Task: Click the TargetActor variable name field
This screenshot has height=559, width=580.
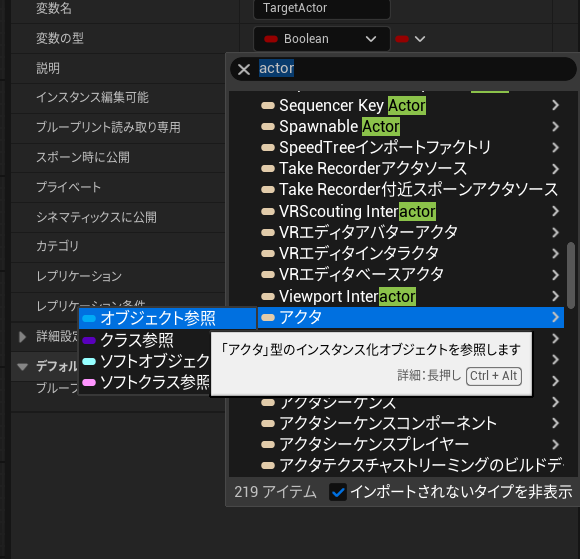Action: coord(322,8)
